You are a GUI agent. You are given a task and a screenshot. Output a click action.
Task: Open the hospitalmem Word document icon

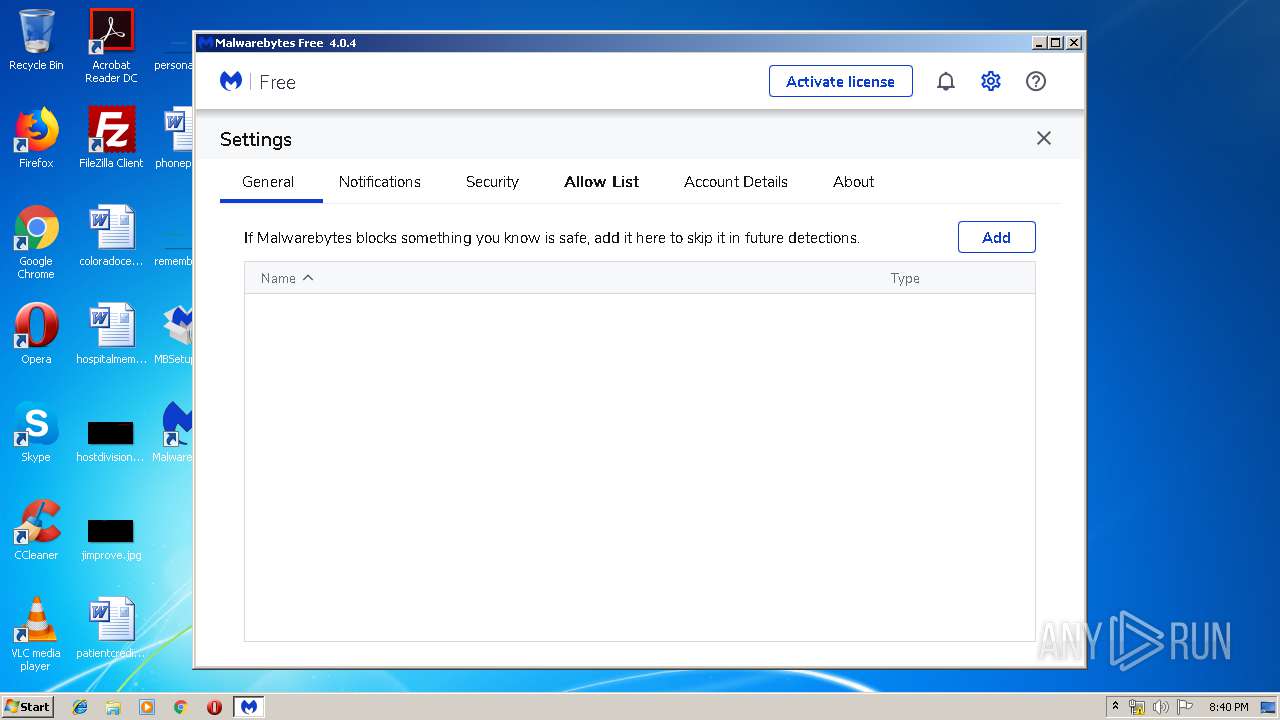pos(111,334)
